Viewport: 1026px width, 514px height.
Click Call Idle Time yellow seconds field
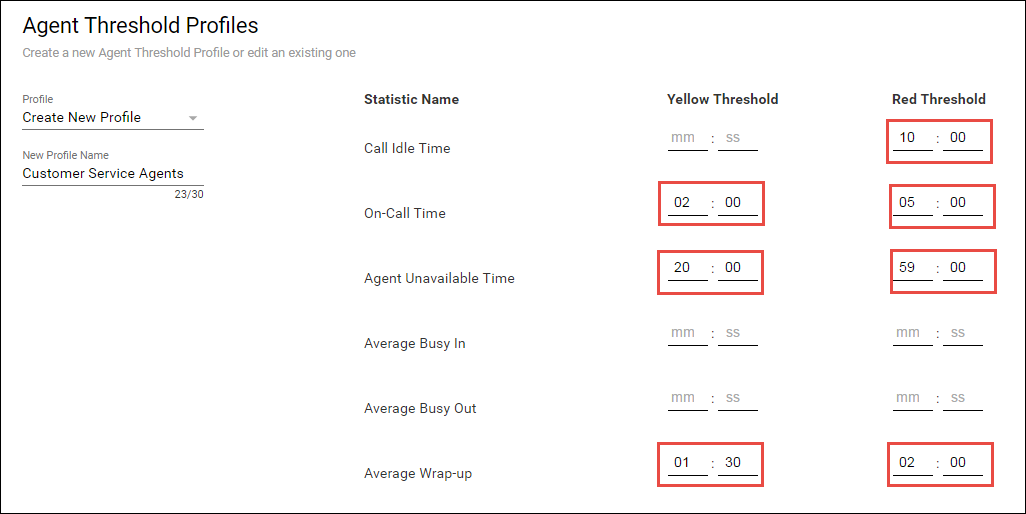point(737,138)
